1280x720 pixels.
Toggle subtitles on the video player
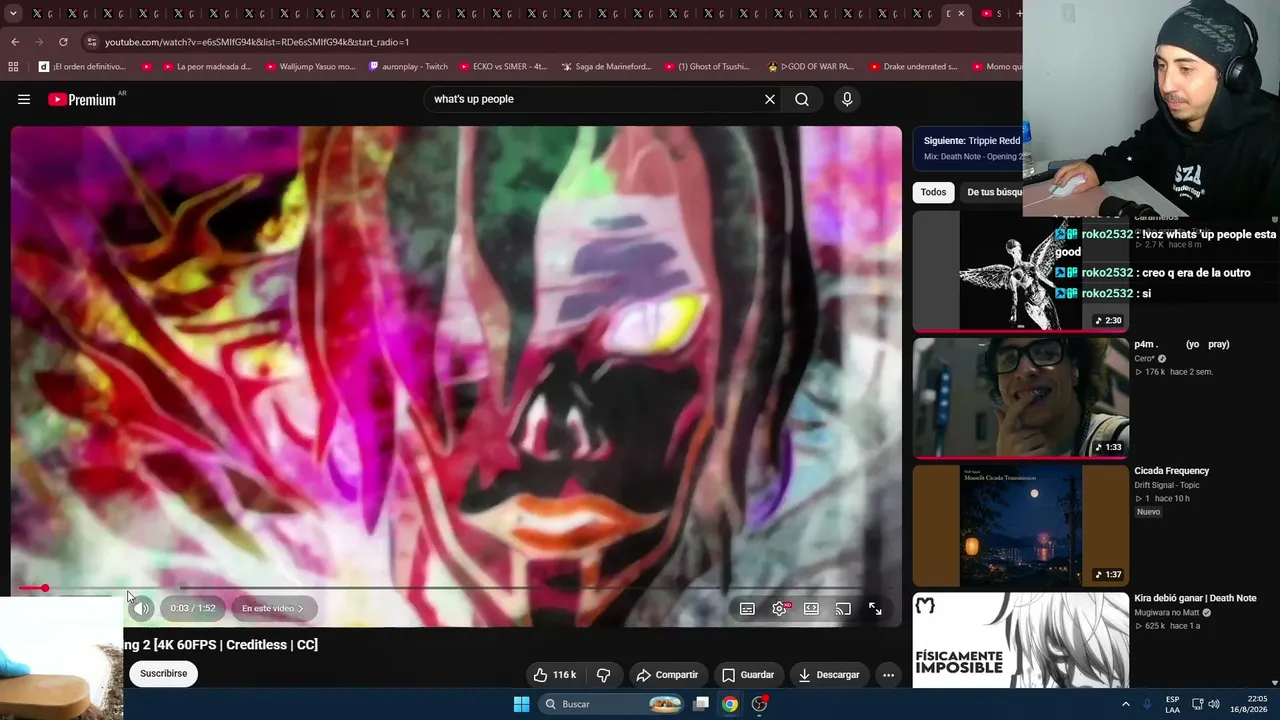pyautogui.click(x=747, y=608)
